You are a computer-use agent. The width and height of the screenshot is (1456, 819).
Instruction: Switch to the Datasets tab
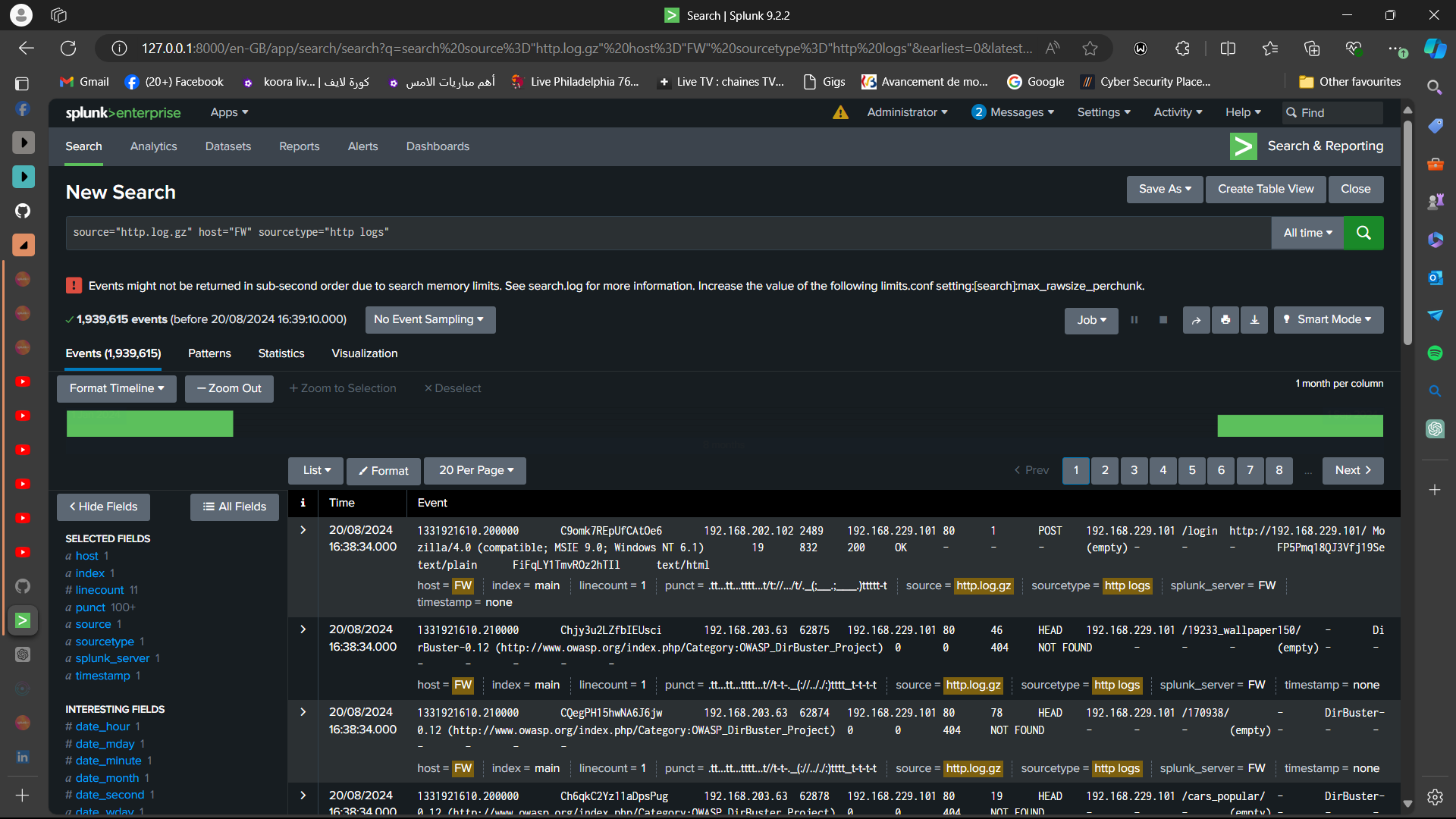click(x=227, y=146)
